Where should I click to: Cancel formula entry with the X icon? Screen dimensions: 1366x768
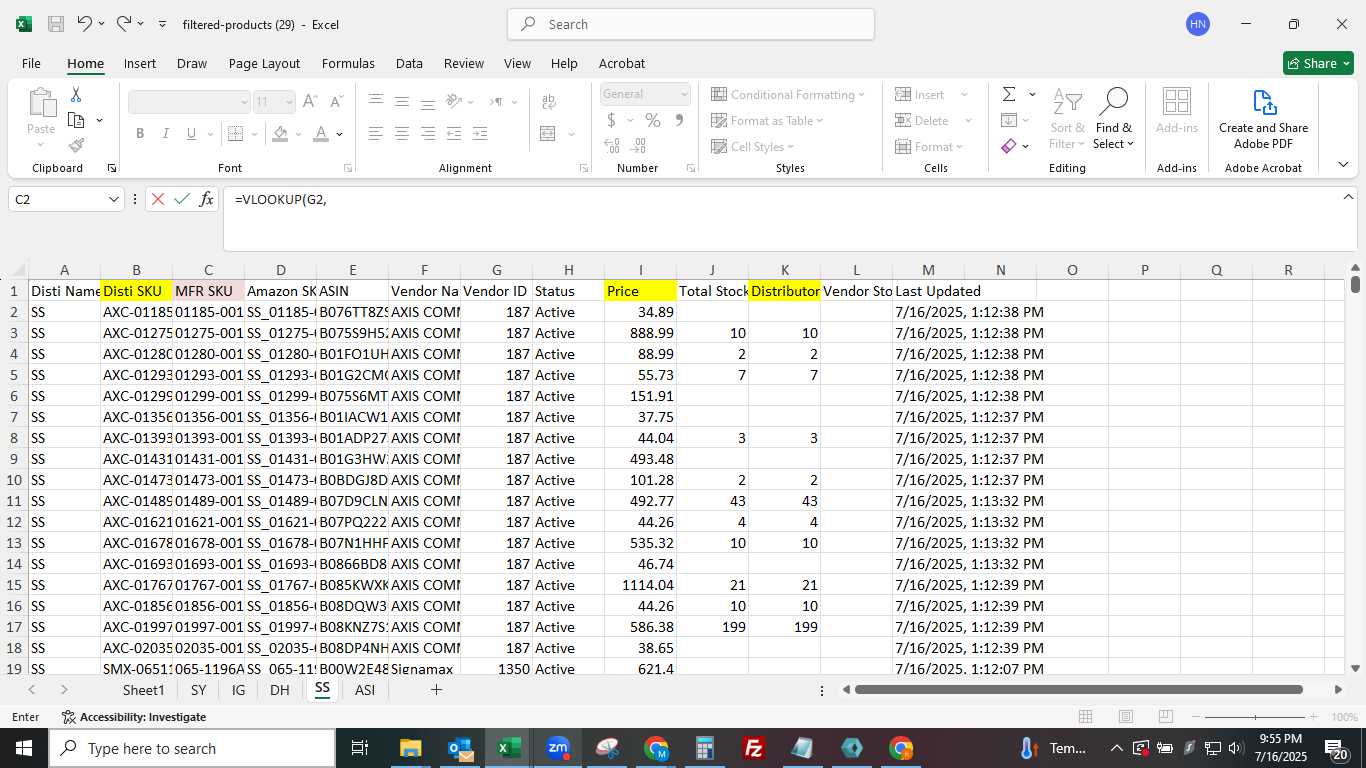pyautogui.click(x=157, y=199)
